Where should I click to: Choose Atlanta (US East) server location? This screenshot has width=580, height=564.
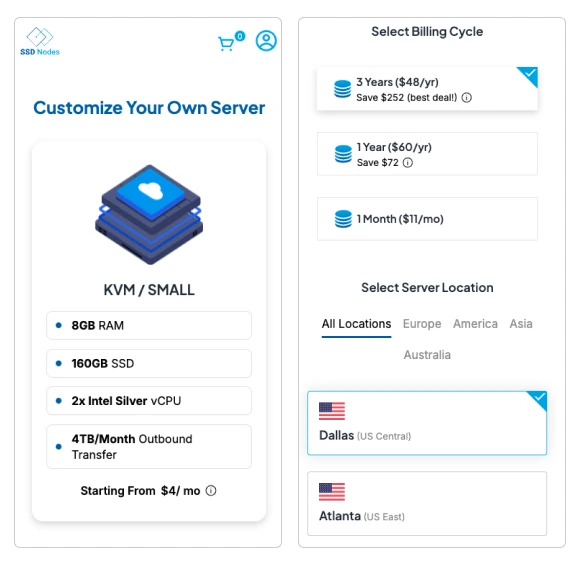427,503
